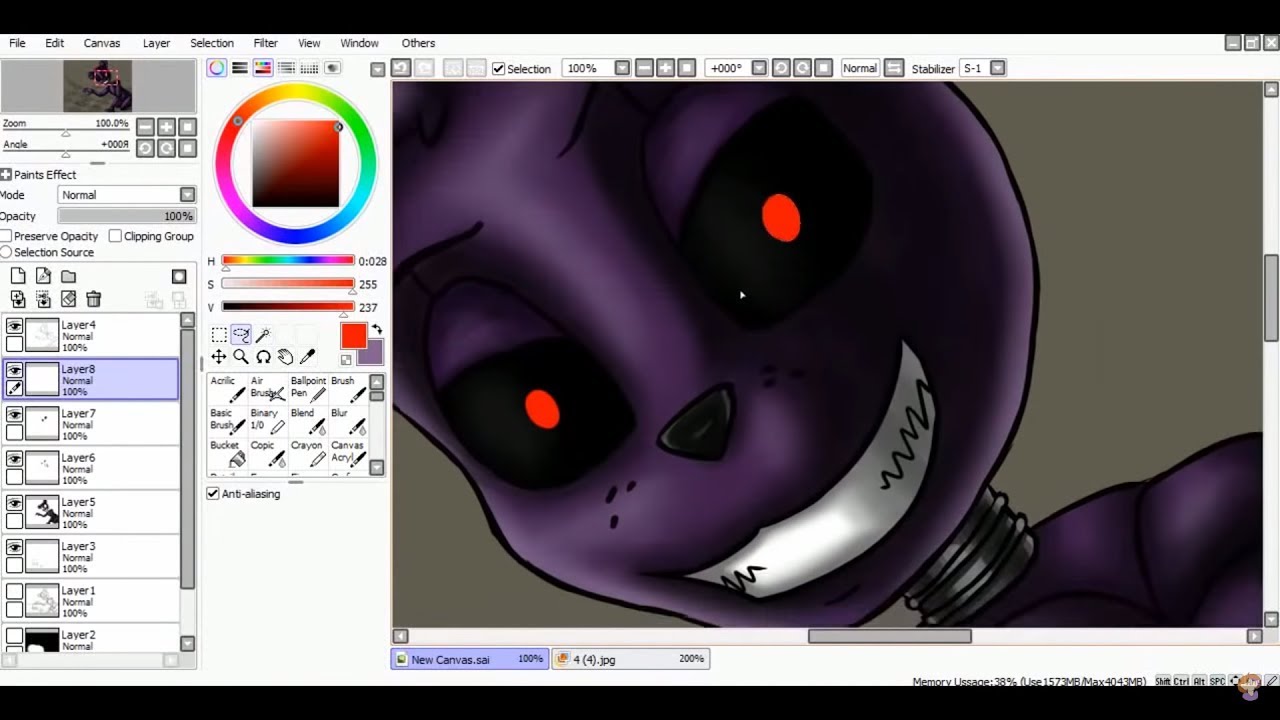Click the foreground red color swatch

pos(353,336)
